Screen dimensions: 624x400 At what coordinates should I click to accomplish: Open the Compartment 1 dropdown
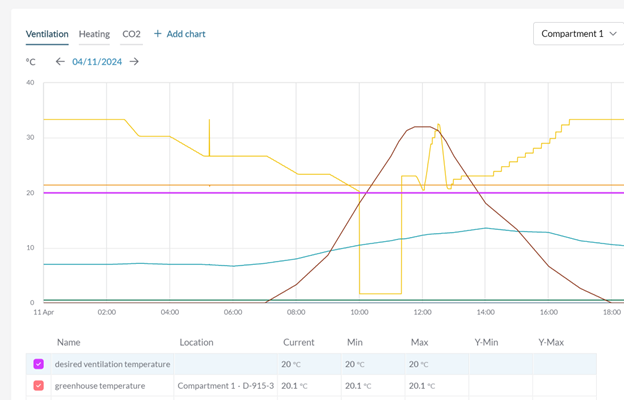[x=578, y=34]
